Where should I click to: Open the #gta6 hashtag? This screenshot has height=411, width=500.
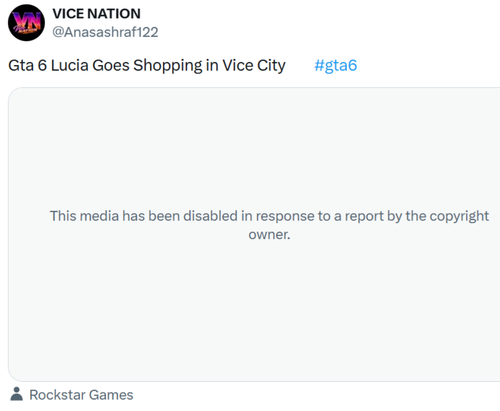point(335,65)
